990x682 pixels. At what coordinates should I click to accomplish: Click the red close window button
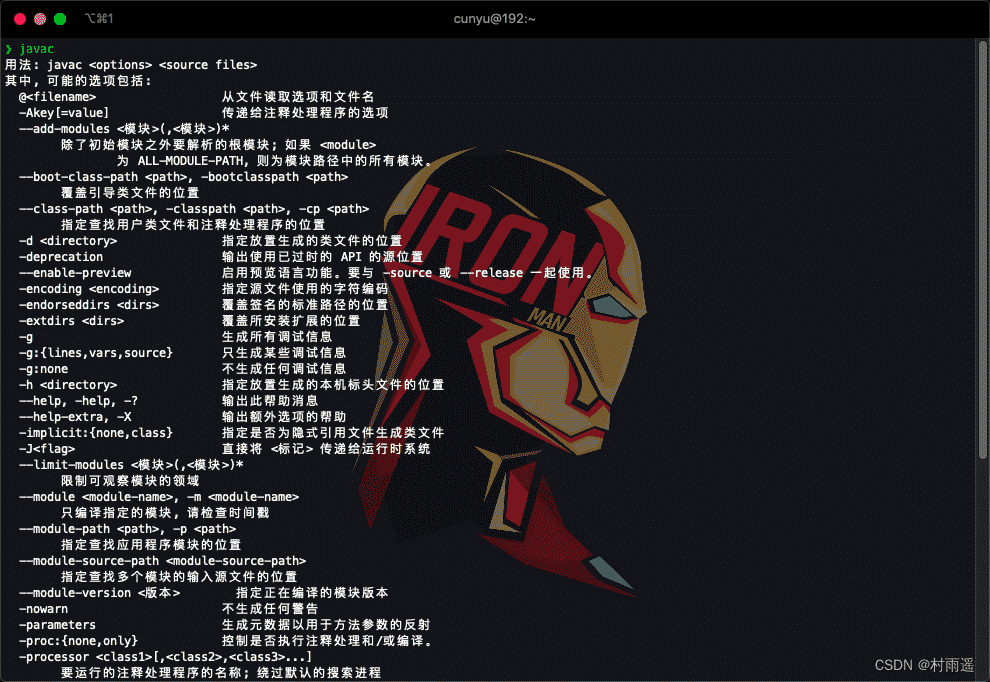pyautogui.click(x=20, y=19)
